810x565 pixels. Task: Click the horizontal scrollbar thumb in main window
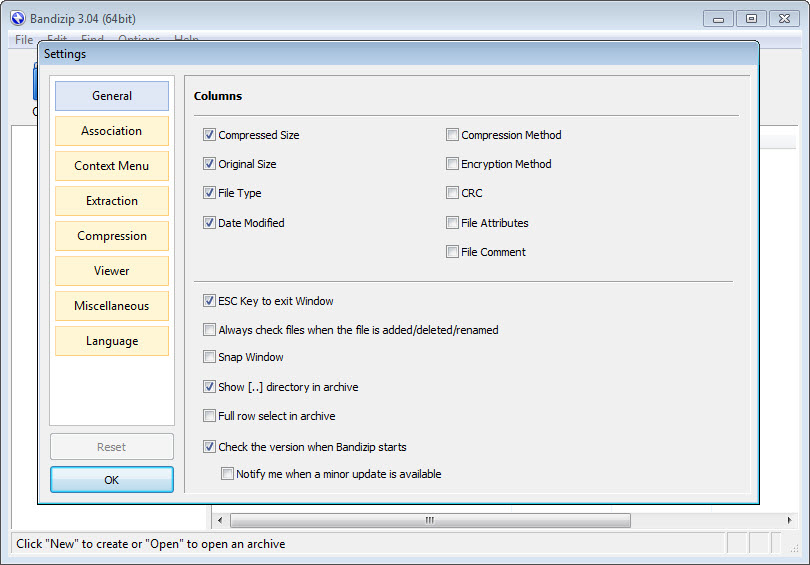point(430,520)
